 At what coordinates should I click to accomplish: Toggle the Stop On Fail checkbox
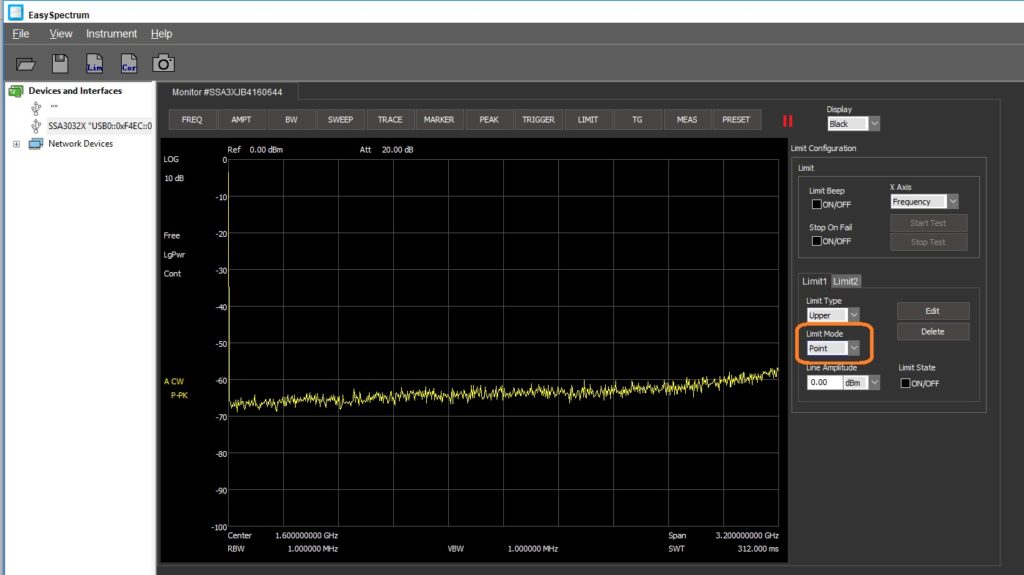[816, 241]
